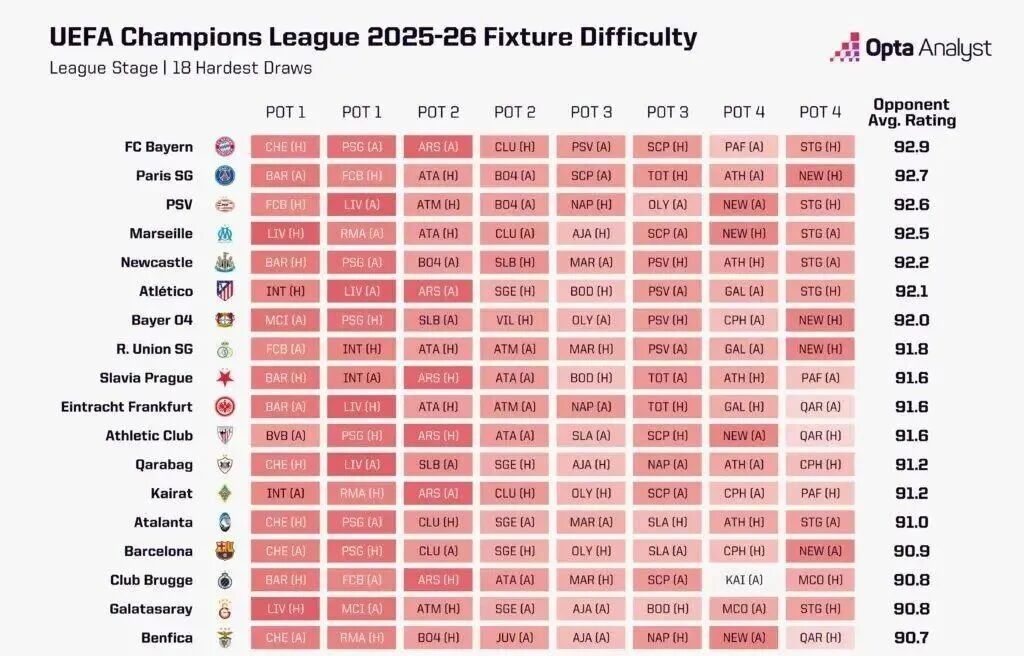
Task: Select the Atlético crest icon
Action: [x=224, y=291]
